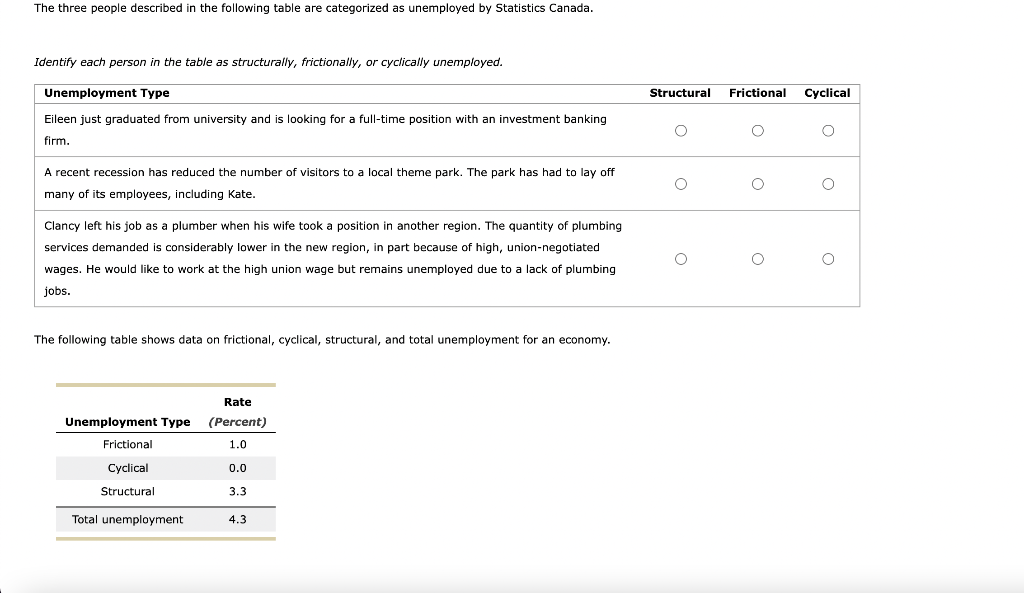Select Frictional for Clancy's row
Image resolution: width=1024 pixels, height=593 pixels.
pyautogui.click(x=758, y=258)
